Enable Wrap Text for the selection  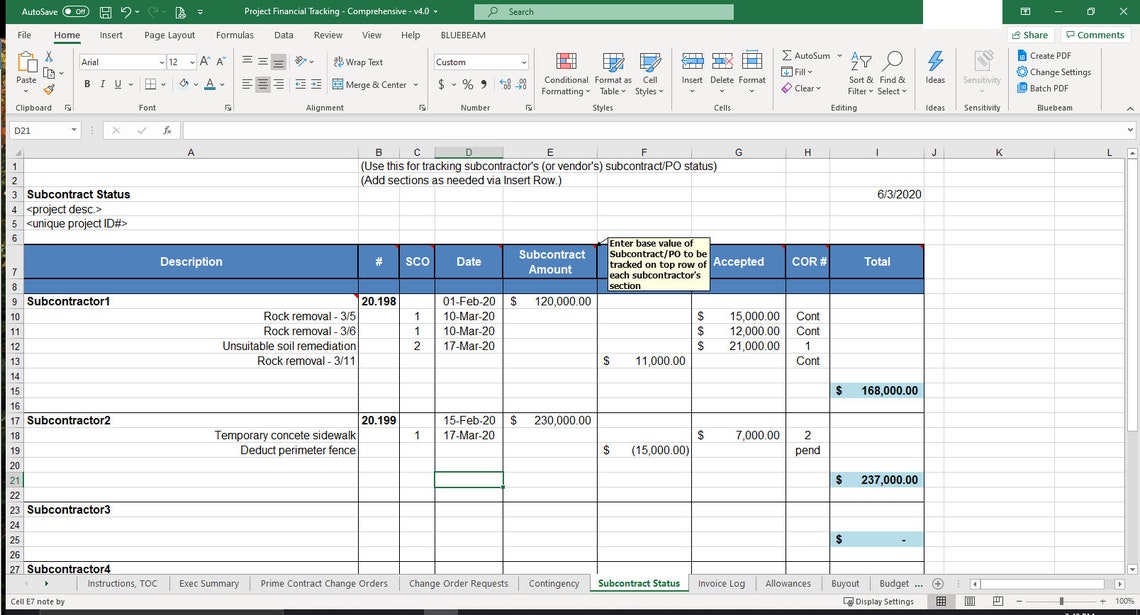358,61
